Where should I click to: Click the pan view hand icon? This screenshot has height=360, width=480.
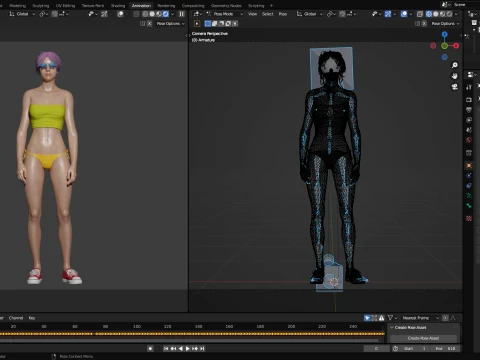pos(455,76)
